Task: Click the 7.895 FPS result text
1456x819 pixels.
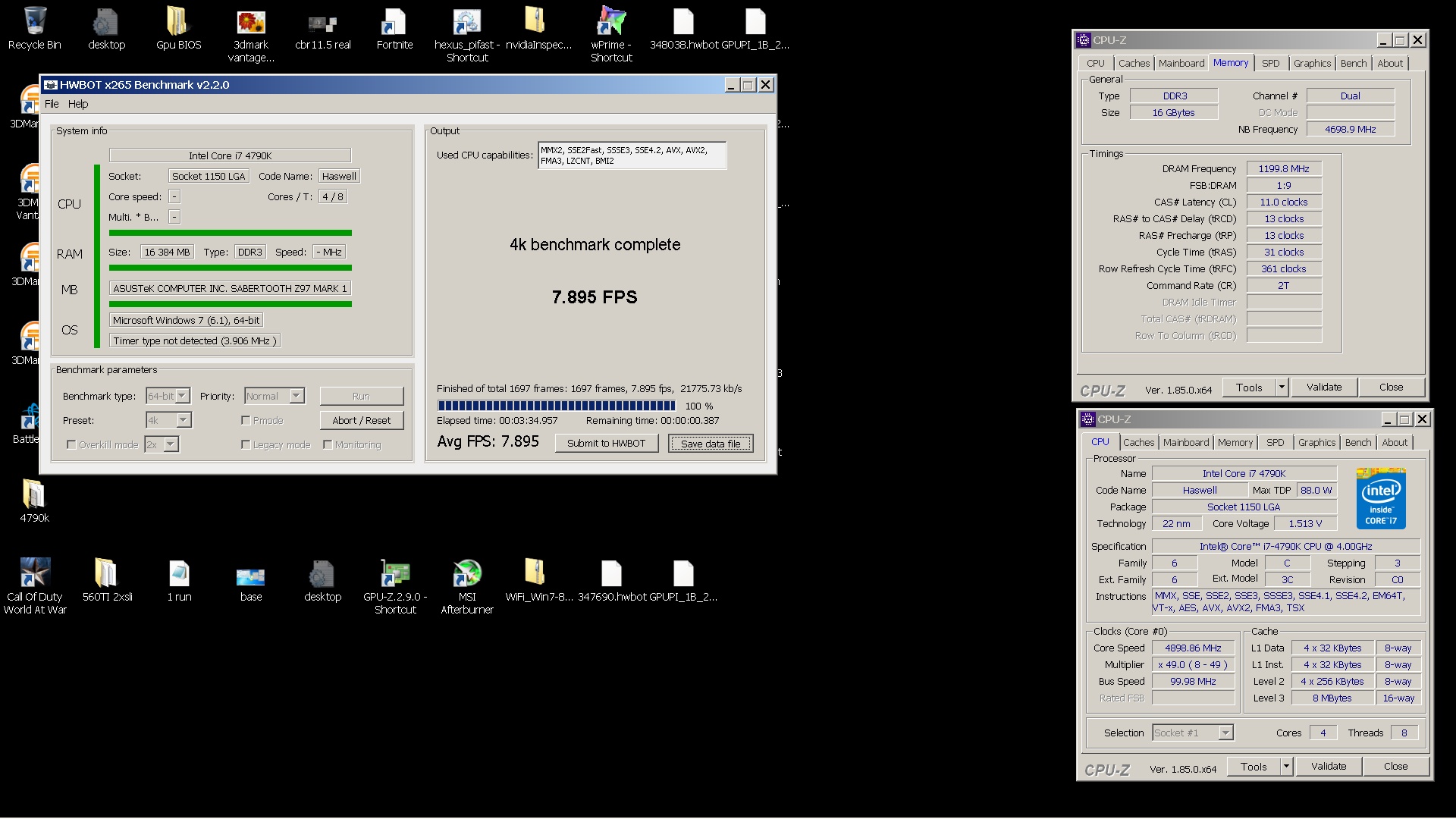Action: pyautogui.click(x=595, y=297)
